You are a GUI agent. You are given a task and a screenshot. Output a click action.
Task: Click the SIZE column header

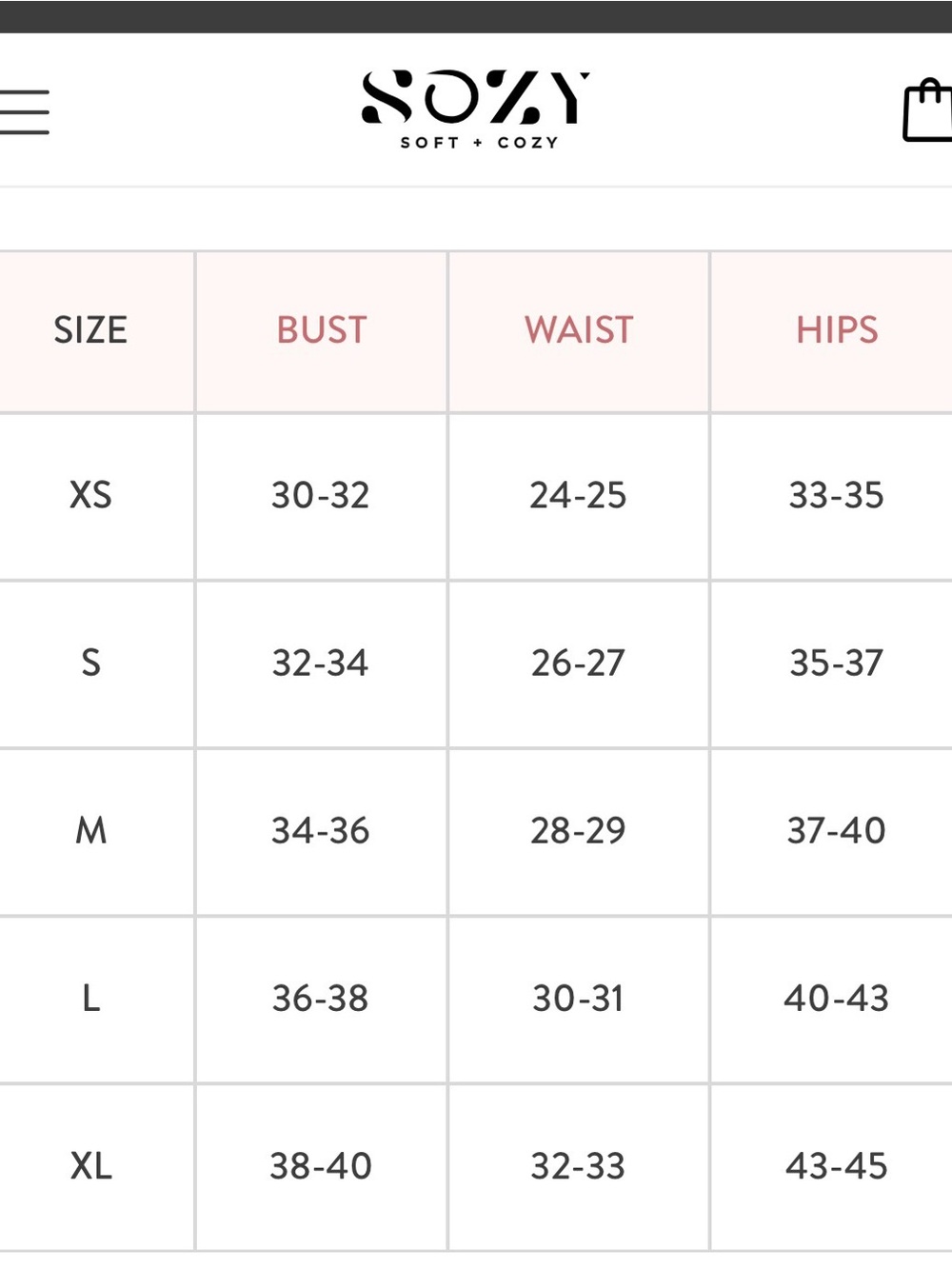90,330
